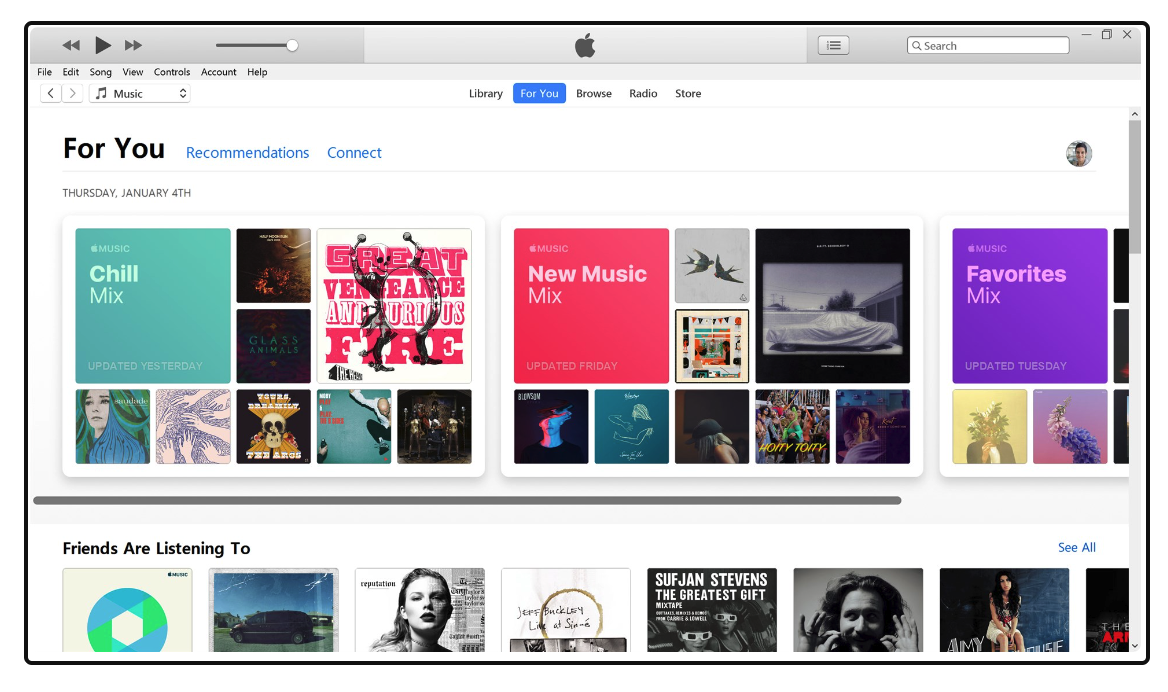Open the Saudade album cover
This screenshot has width=1168, height=692.
112,427
